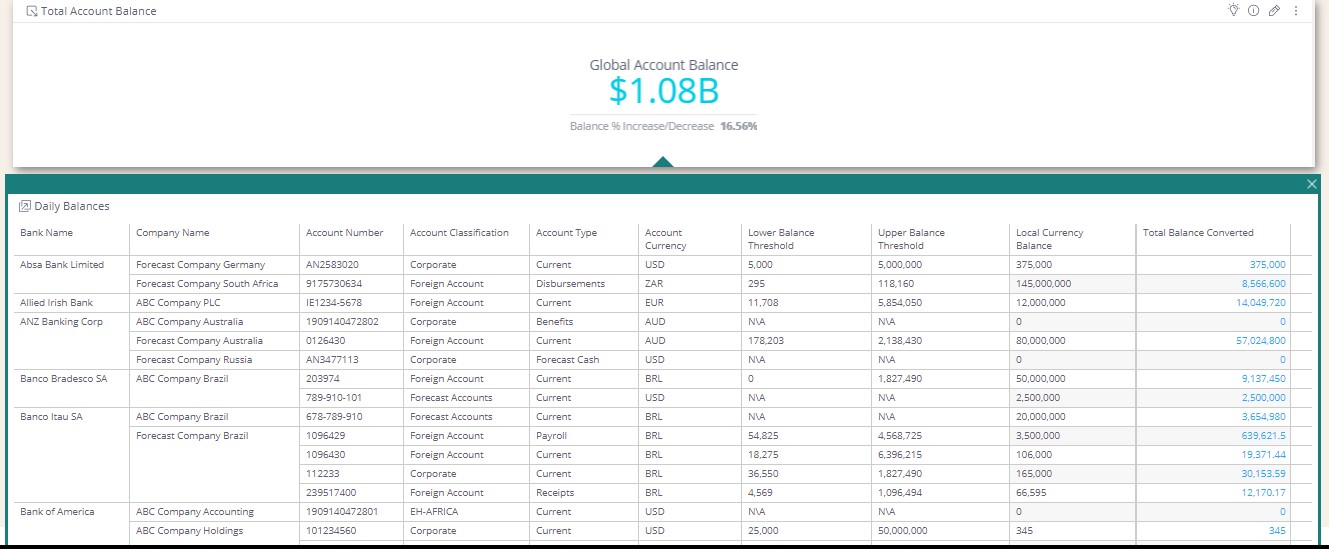The height and width of the screenshot is (549, 1329).
Task: Click the Account Number column header
Action: click(x=344, y=233)
